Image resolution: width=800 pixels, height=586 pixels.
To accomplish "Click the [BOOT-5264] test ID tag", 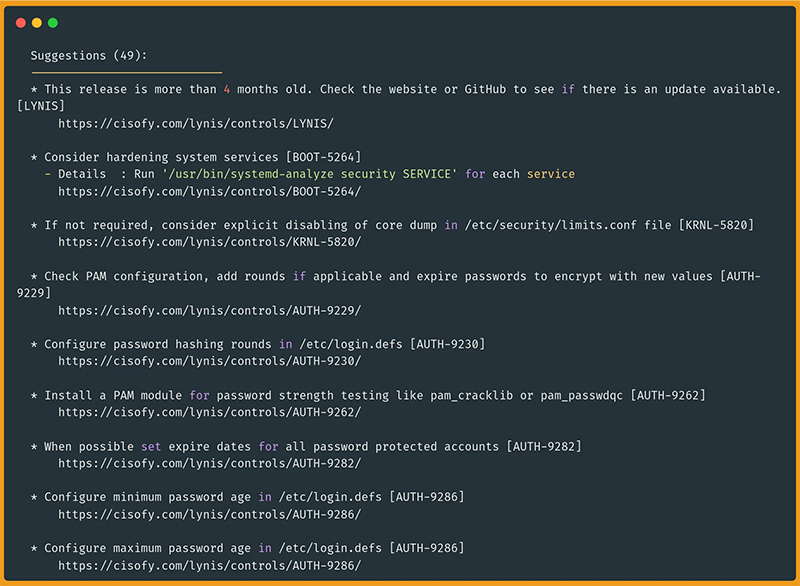I will (x=323, y=157).
